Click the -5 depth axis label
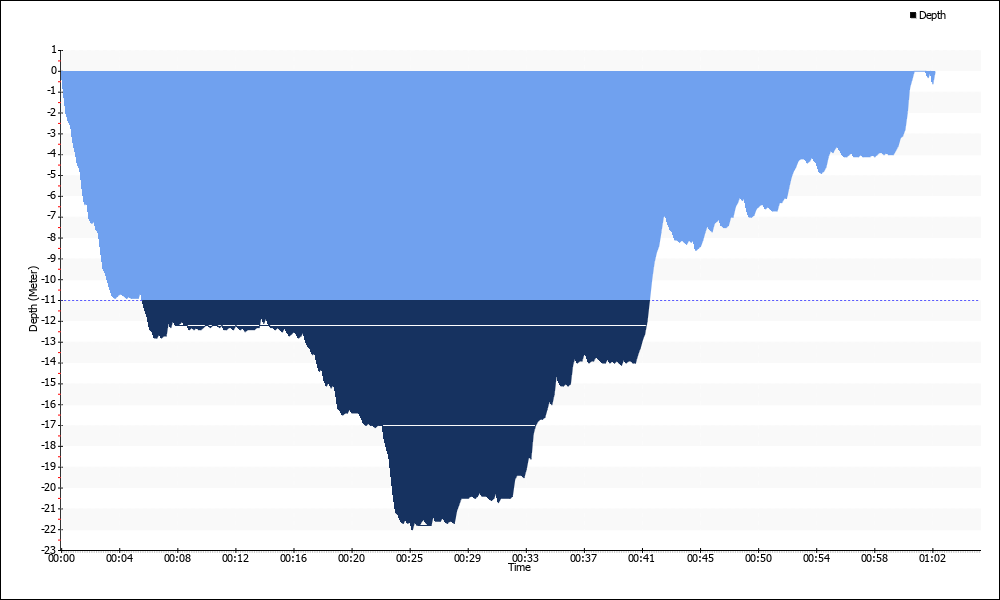This screenshot has height=600, width=1000. coord(52,175)
